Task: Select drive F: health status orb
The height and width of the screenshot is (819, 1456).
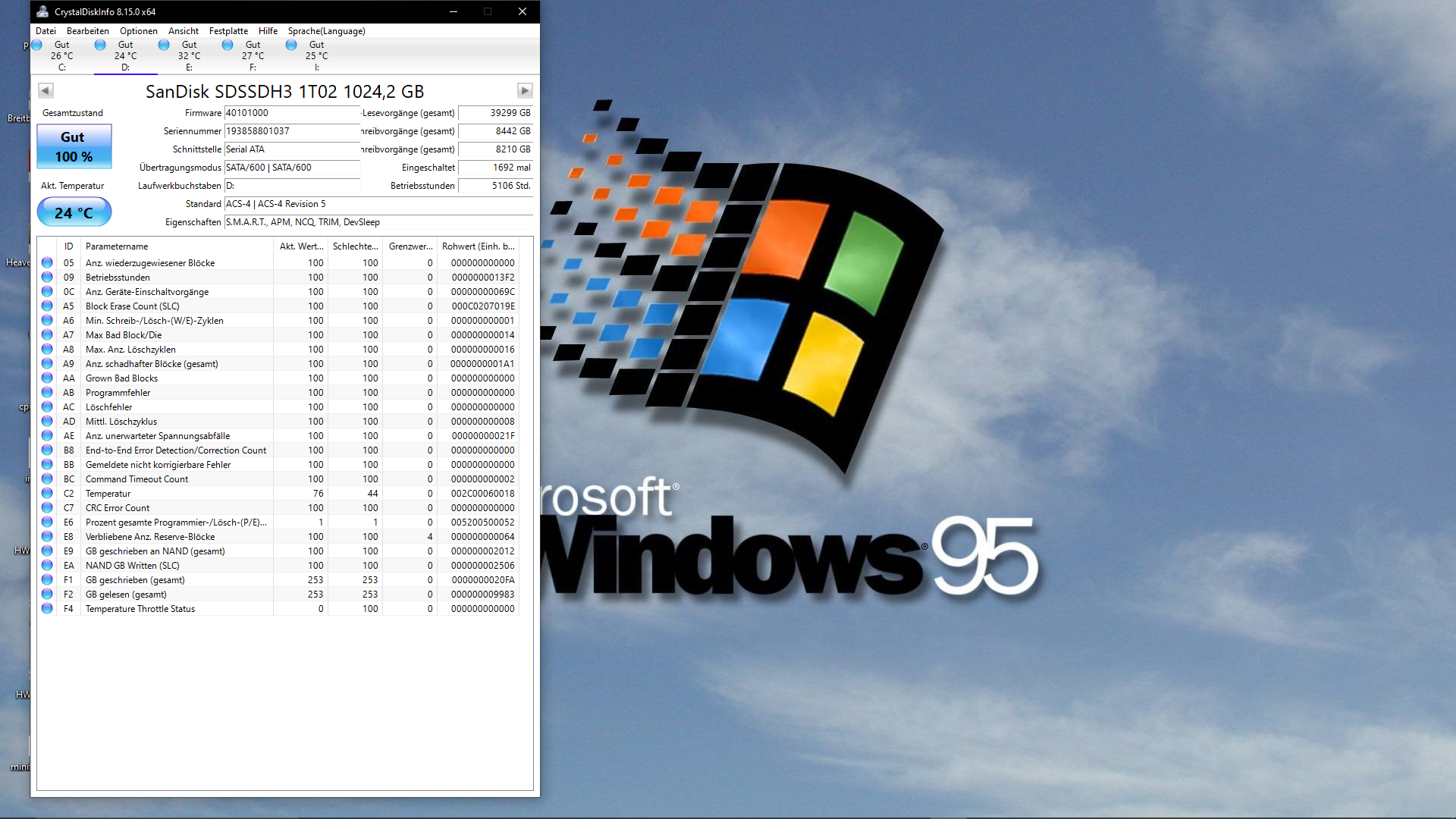Action: [227, 45]
